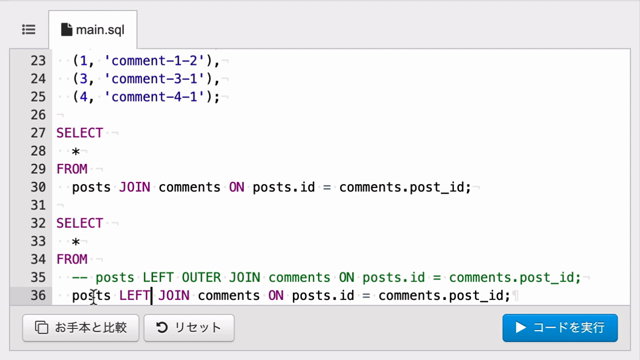Click empty line 31 in editor
The height and width of the screenshot is (360, 640).
tap(341, 205)
